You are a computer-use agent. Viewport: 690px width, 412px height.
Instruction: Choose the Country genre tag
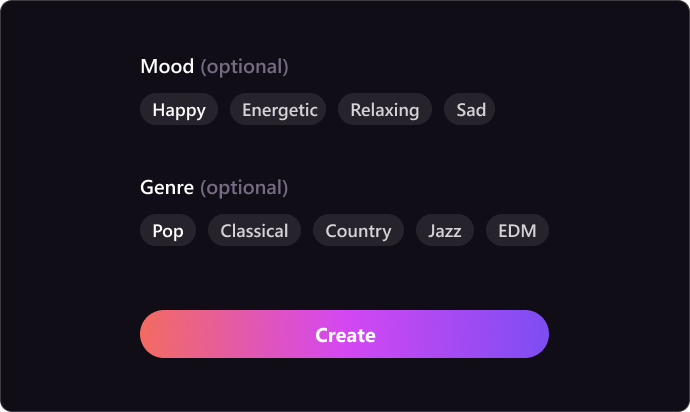pos(358,231)
